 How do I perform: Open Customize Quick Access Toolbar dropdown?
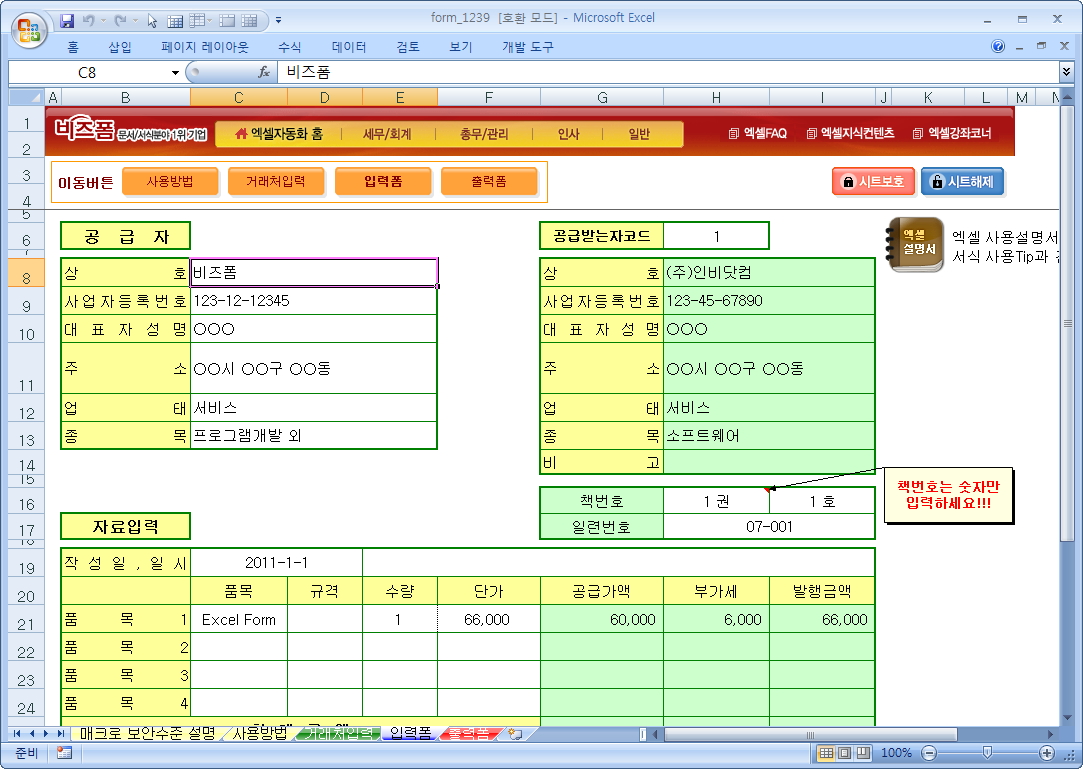click(x=278, y=20)
